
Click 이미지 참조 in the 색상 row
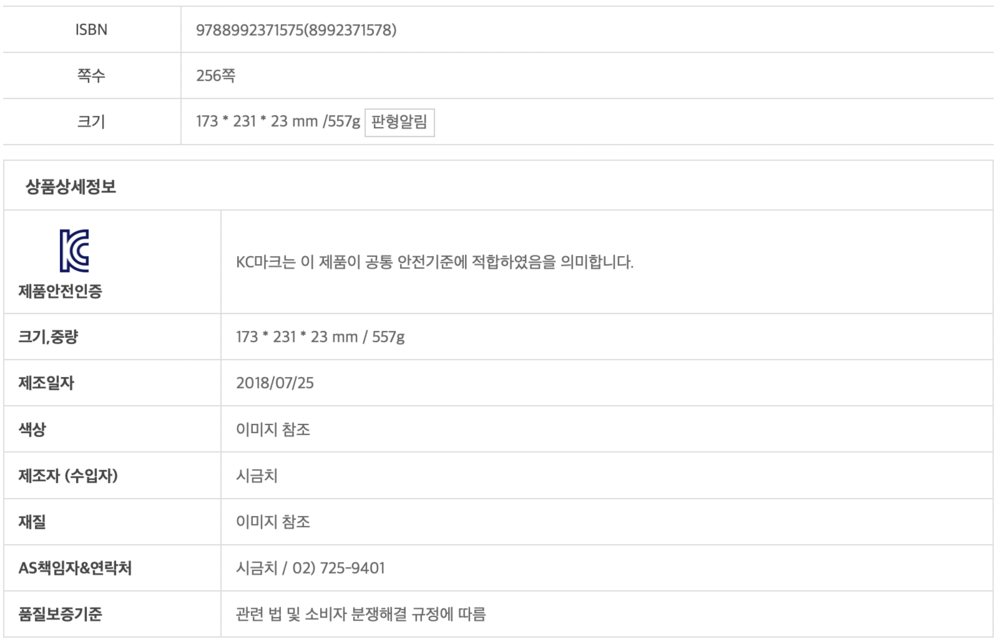274,429
